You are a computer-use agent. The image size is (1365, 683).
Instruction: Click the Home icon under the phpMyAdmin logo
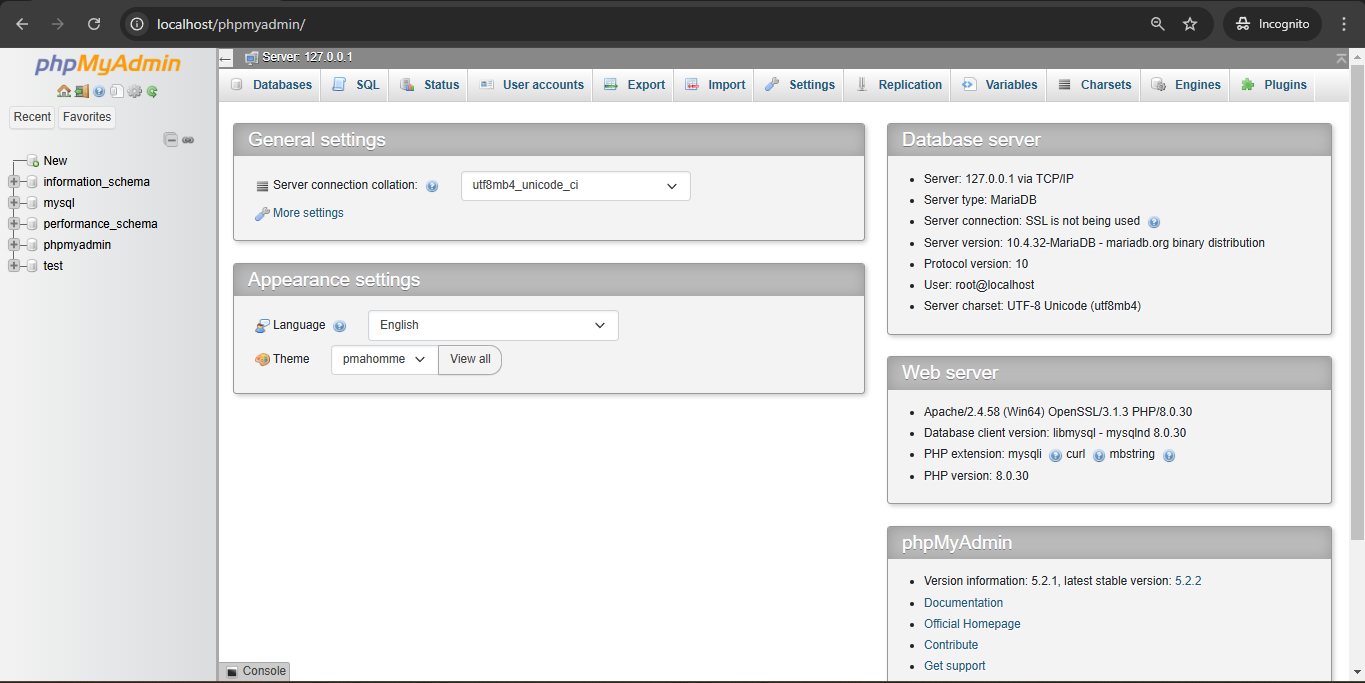pyautogui.click(x=64, y=91)
